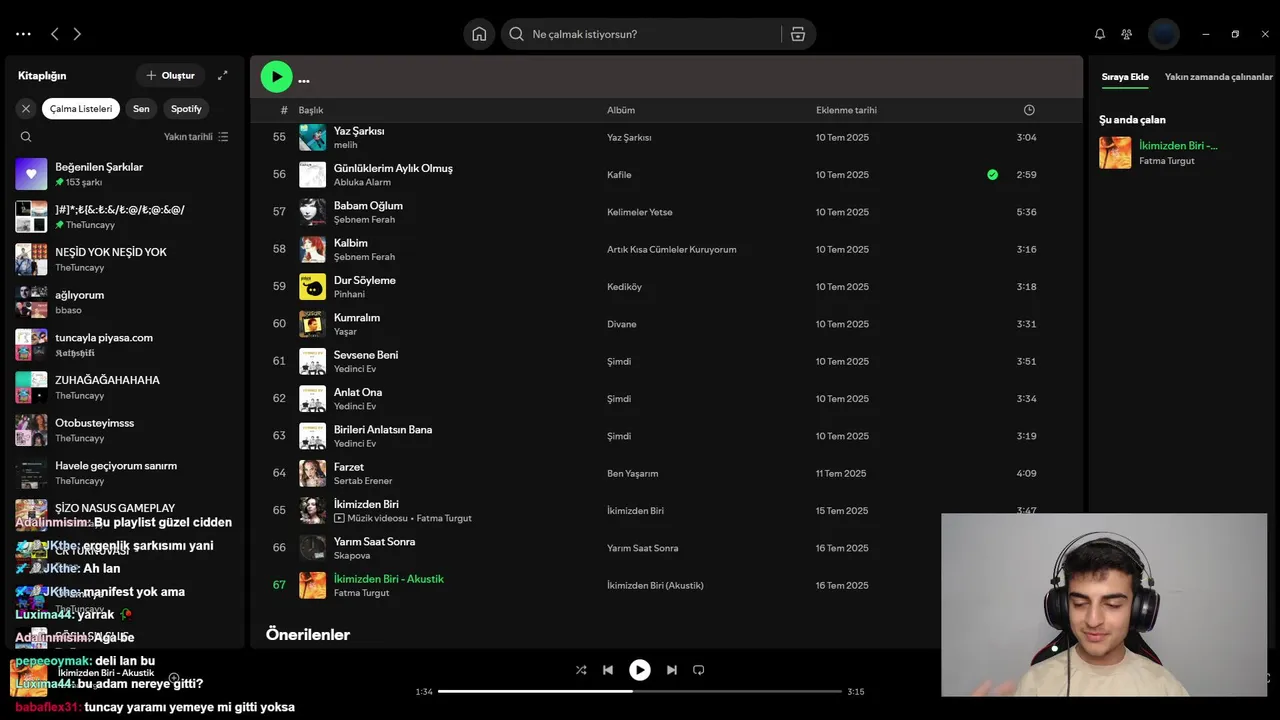Skip to the next track
The height and width of the screenshot is (720, 1280).
click(x=672, y=670)
